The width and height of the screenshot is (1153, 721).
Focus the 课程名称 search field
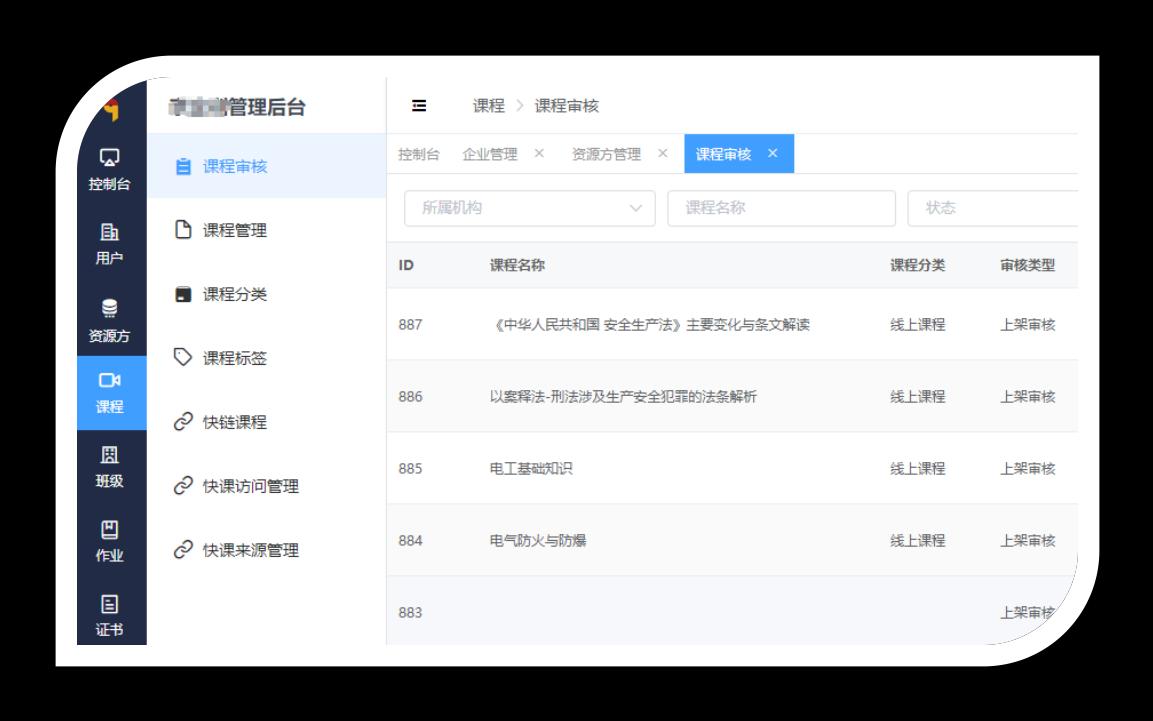pyautogui.click(x=782, y=208)
